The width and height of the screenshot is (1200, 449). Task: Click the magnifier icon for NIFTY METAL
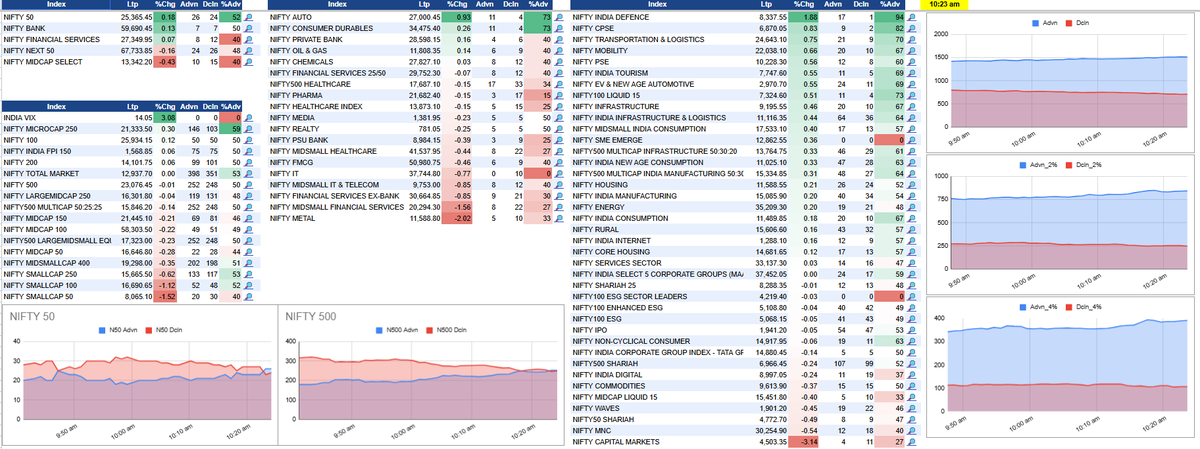[560, 217]
